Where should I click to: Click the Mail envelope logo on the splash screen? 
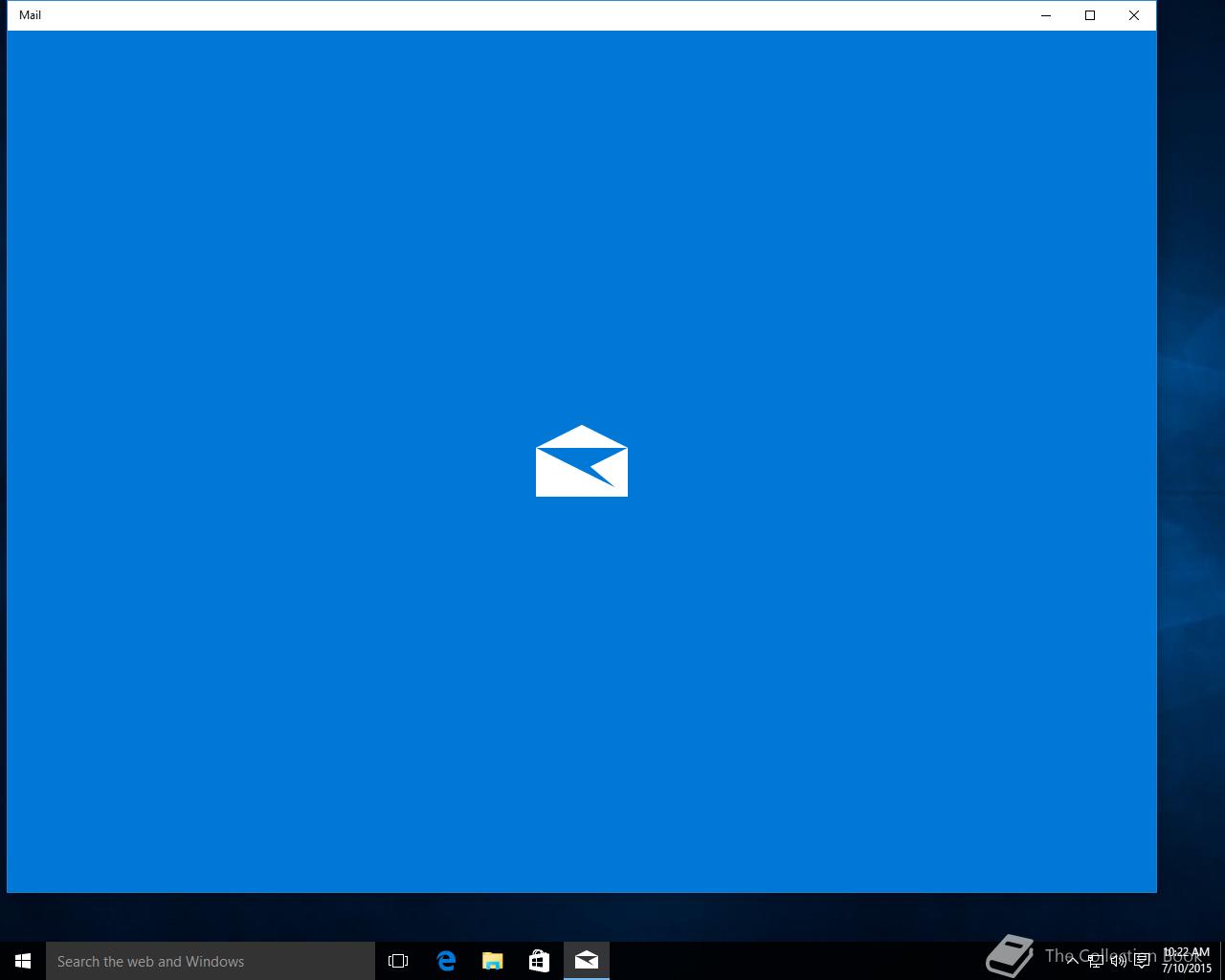[582, 461]
